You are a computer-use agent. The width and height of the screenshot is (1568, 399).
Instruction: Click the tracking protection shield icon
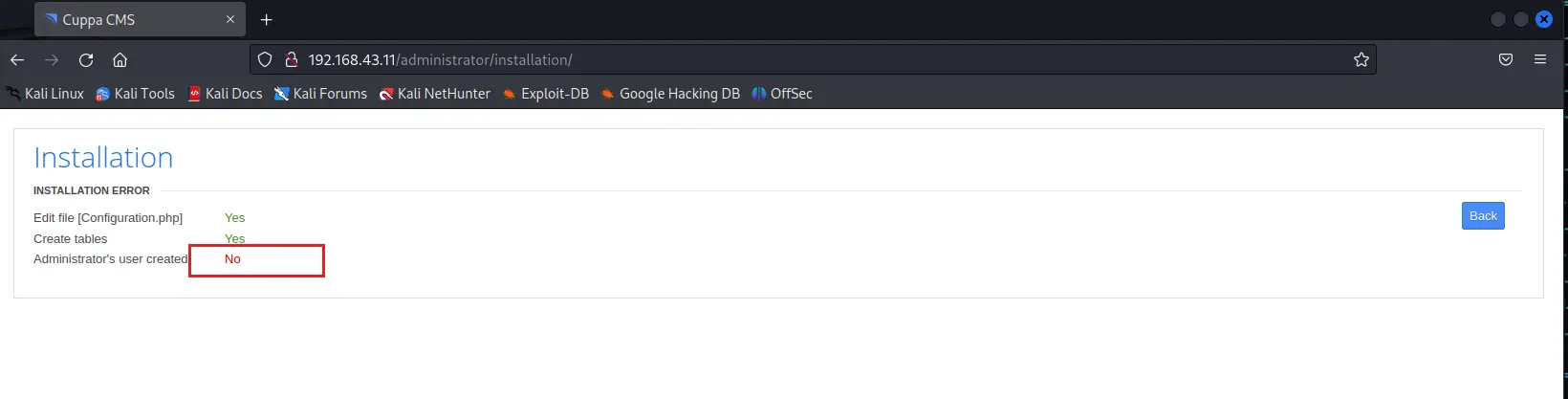pos(266,59)
